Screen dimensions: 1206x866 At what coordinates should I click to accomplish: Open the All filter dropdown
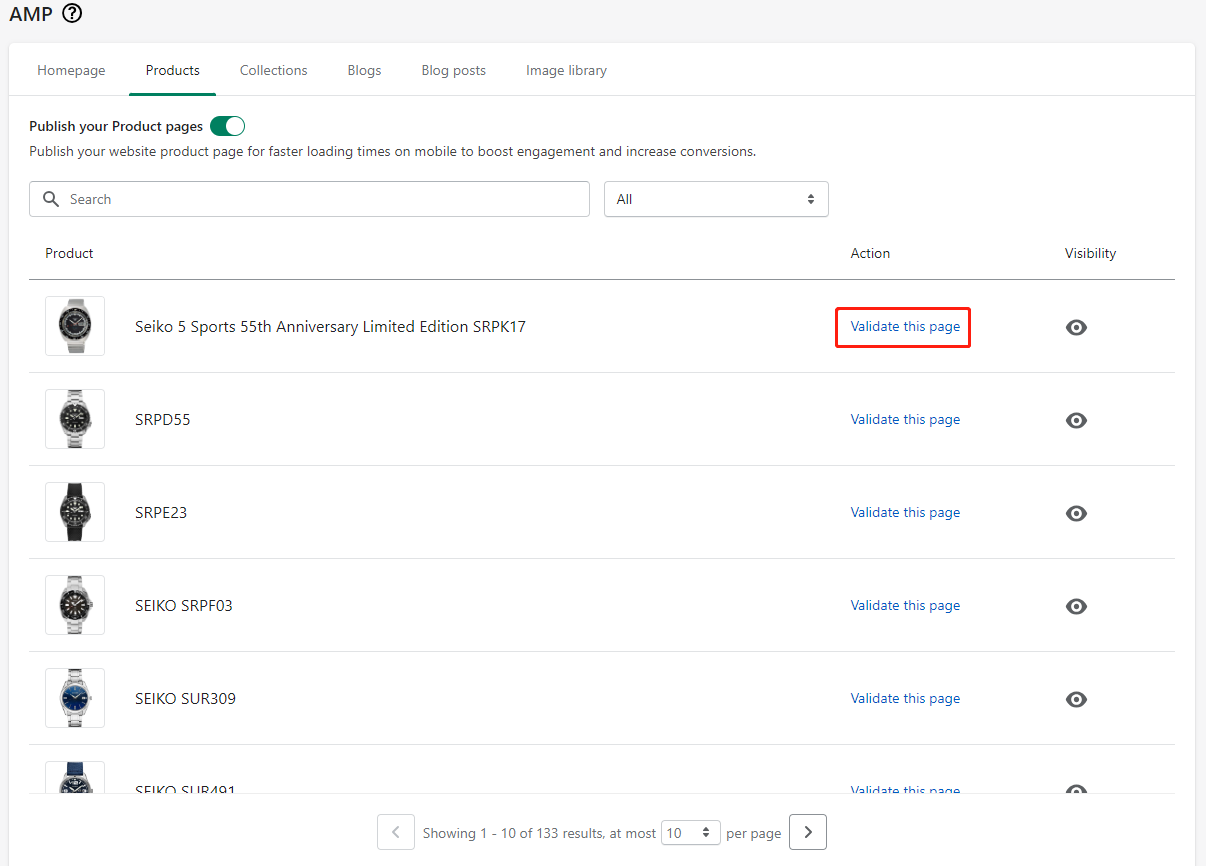(x=716, y=199)
